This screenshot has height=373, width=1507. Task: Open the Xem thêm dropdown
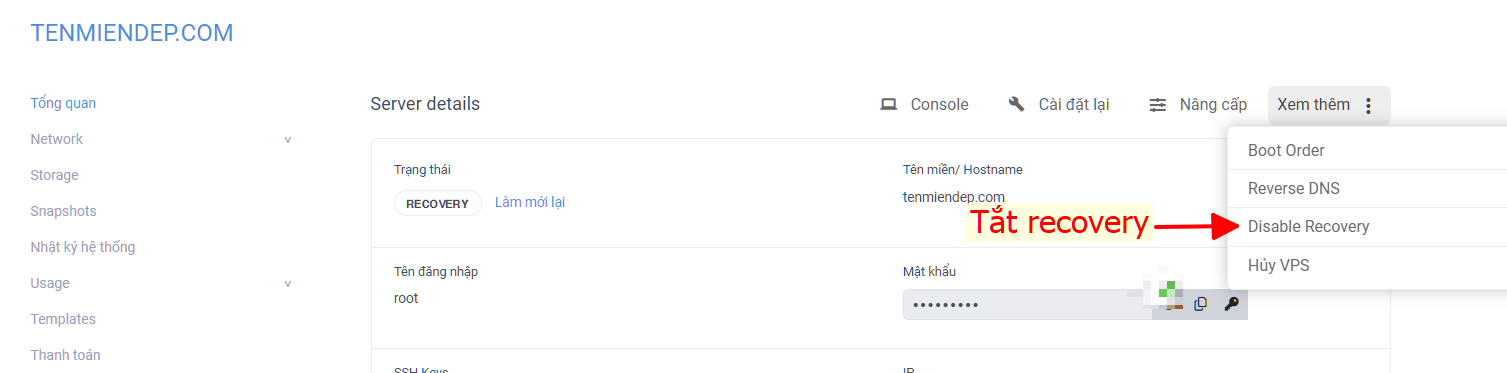1329,105
